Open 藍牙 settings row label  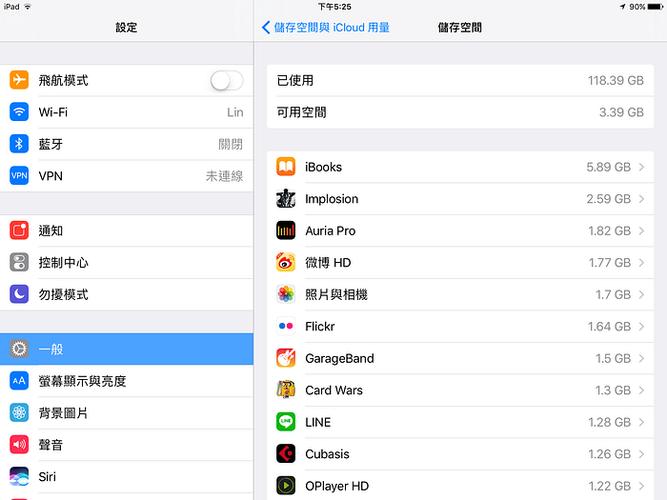pyautogui.click(x=51, y=144)
